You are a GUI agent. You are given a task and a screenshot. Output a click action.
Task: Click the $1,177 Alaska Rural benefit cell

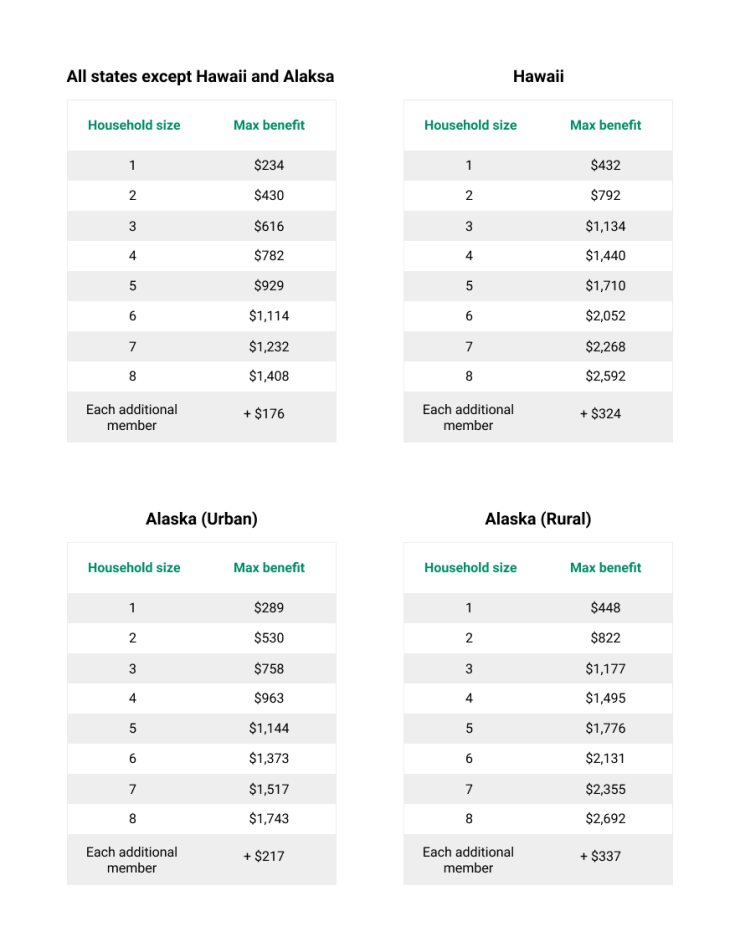pos(605,668)
